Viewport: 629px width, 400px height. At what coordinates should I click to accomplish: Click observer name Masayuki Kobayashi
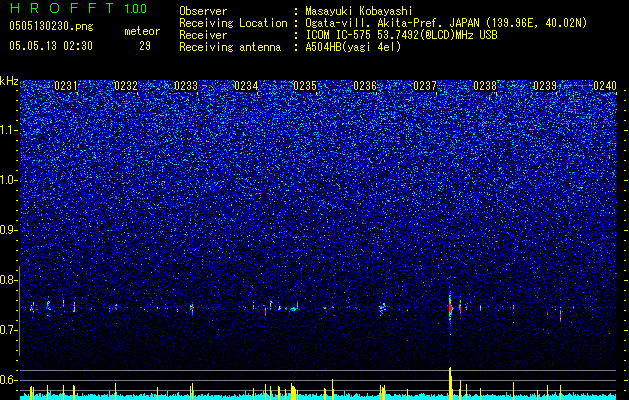pos(359,11)
